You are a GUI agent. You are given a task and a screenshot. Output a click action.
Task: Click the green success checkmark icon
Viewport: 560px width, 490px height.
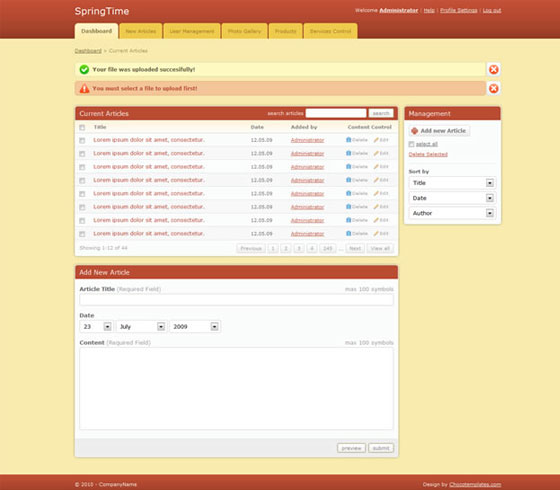click(84, 69)
